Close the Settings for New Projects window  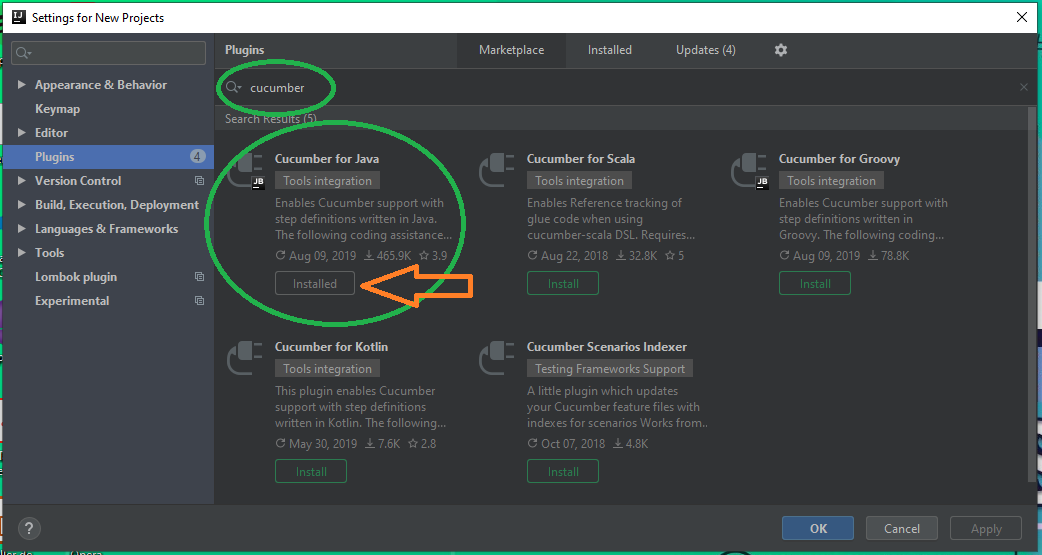tap(1022, 17)
